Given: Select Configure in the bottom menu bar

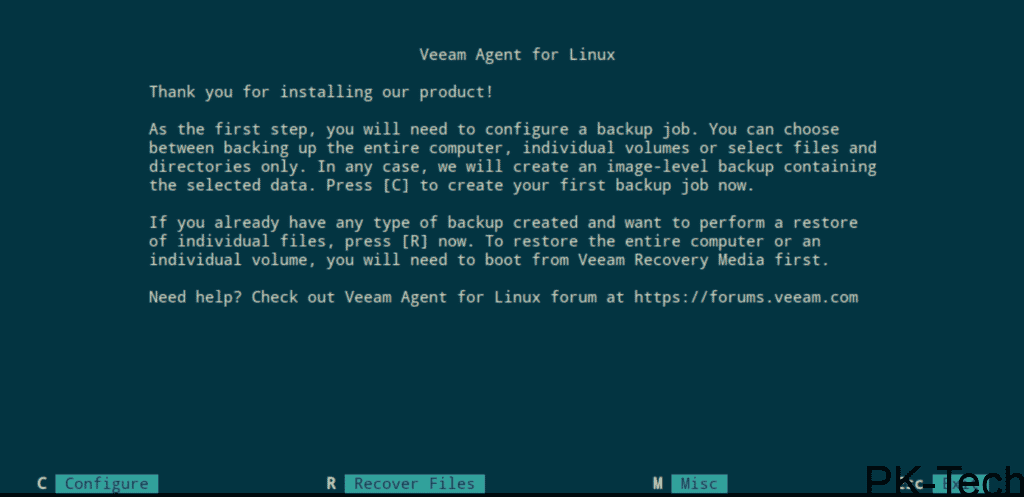Looking at the screenshot, I should [106, 484].
